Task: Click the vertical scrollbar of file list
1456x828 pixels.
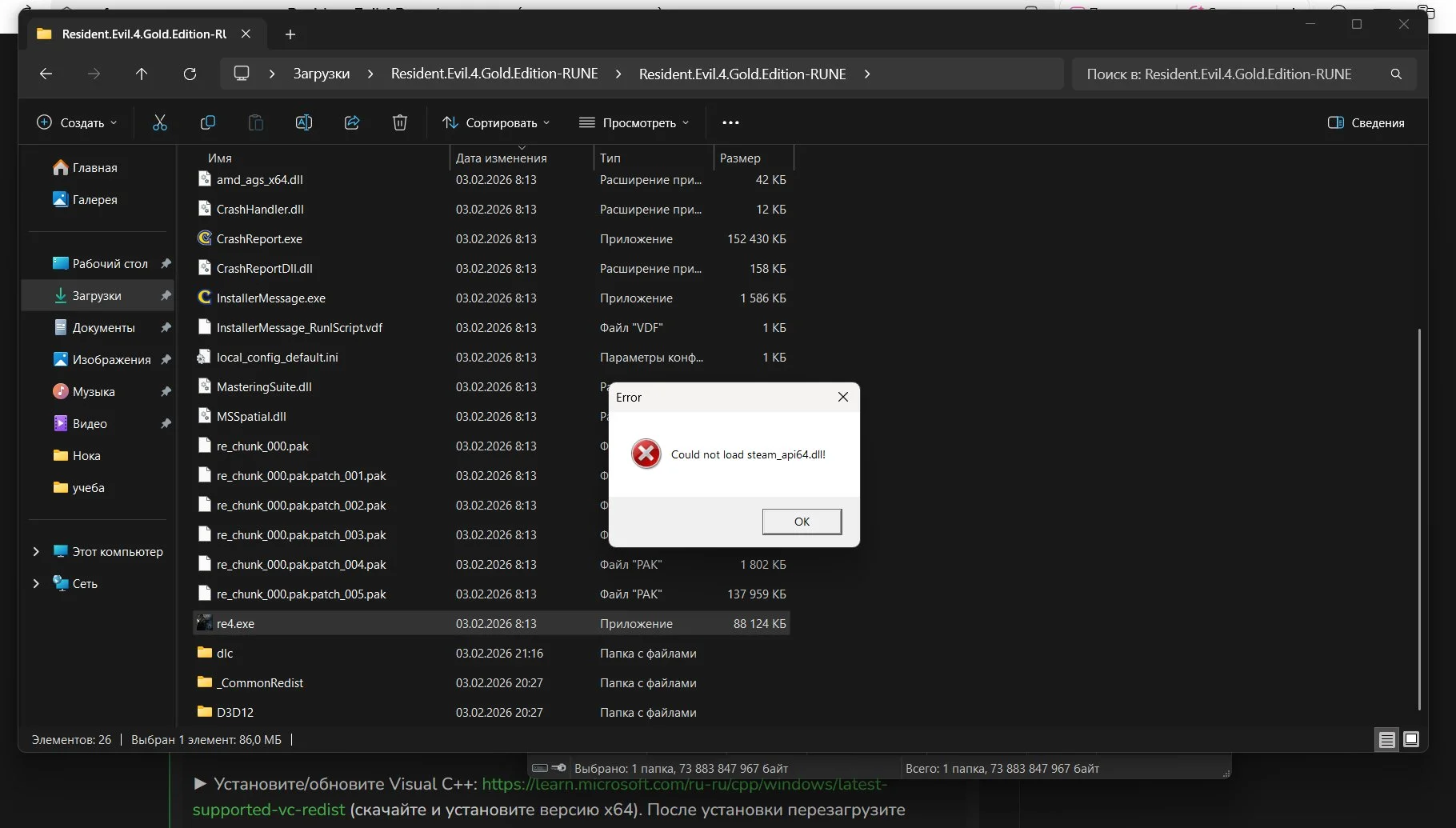Action: 1419,518
